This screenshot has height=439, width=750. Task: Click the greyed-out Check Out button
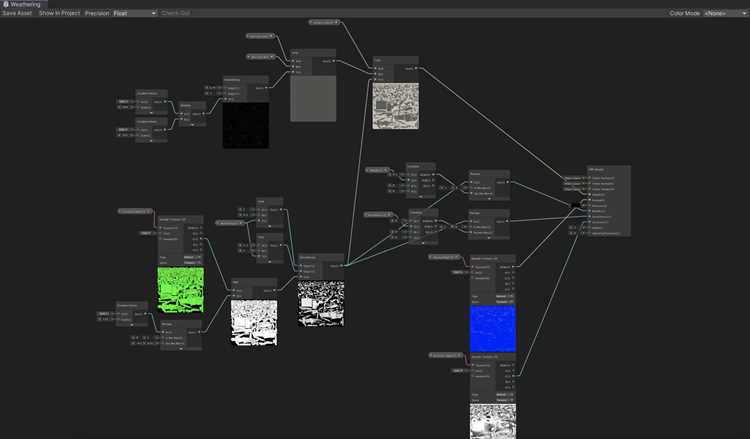pos(176,13)
